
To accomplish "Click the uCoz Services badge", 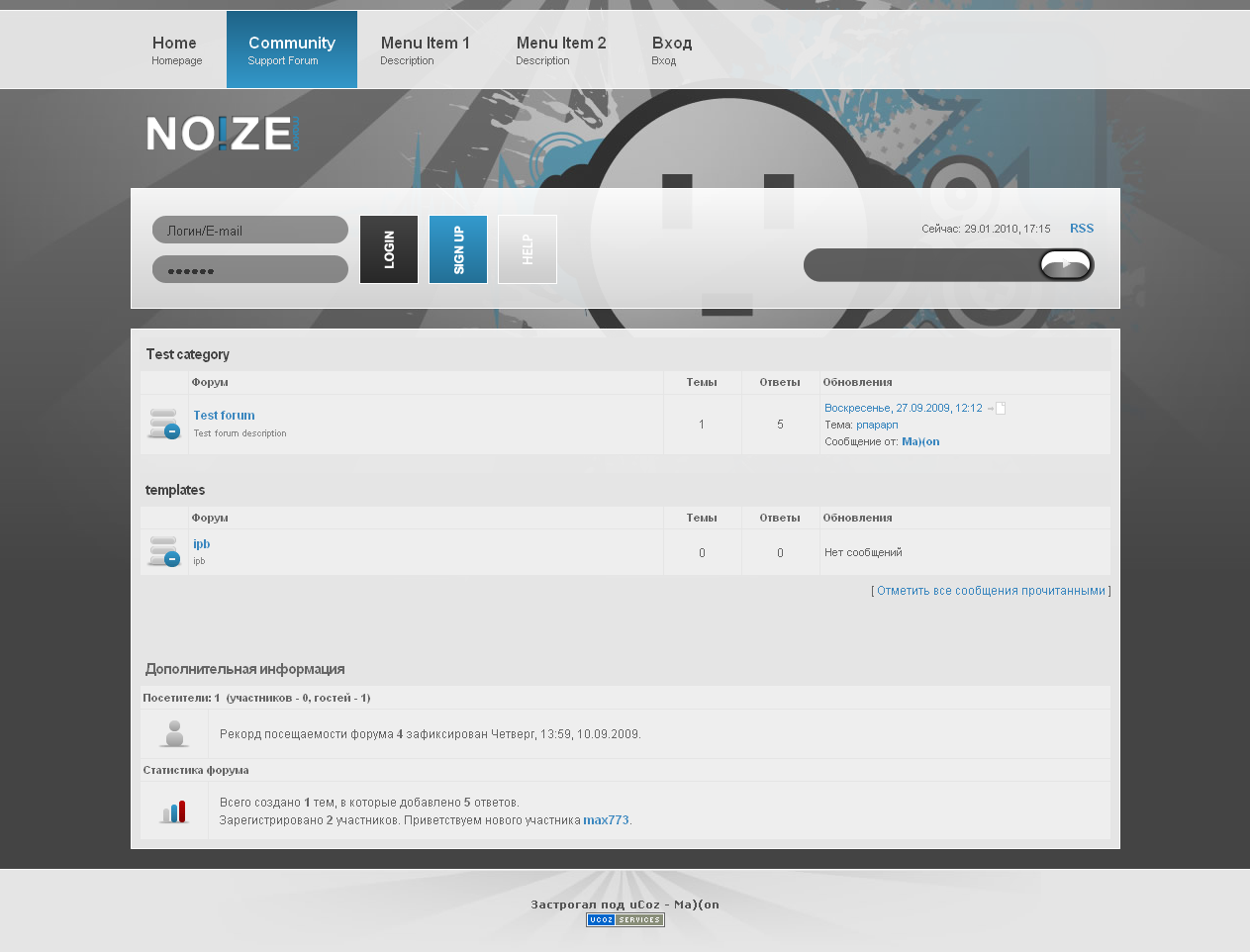I will (625, 920).
